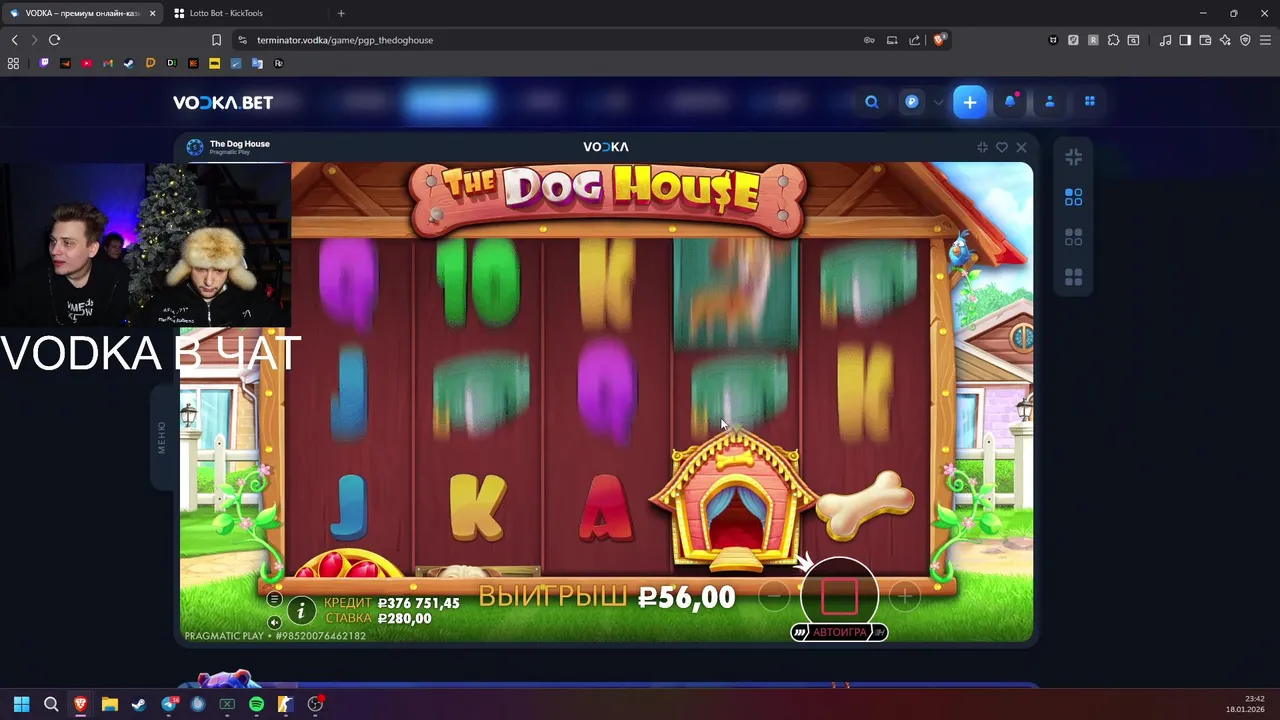
Task: Open the side МЕНЮ tab
Action: click(162, 438)
